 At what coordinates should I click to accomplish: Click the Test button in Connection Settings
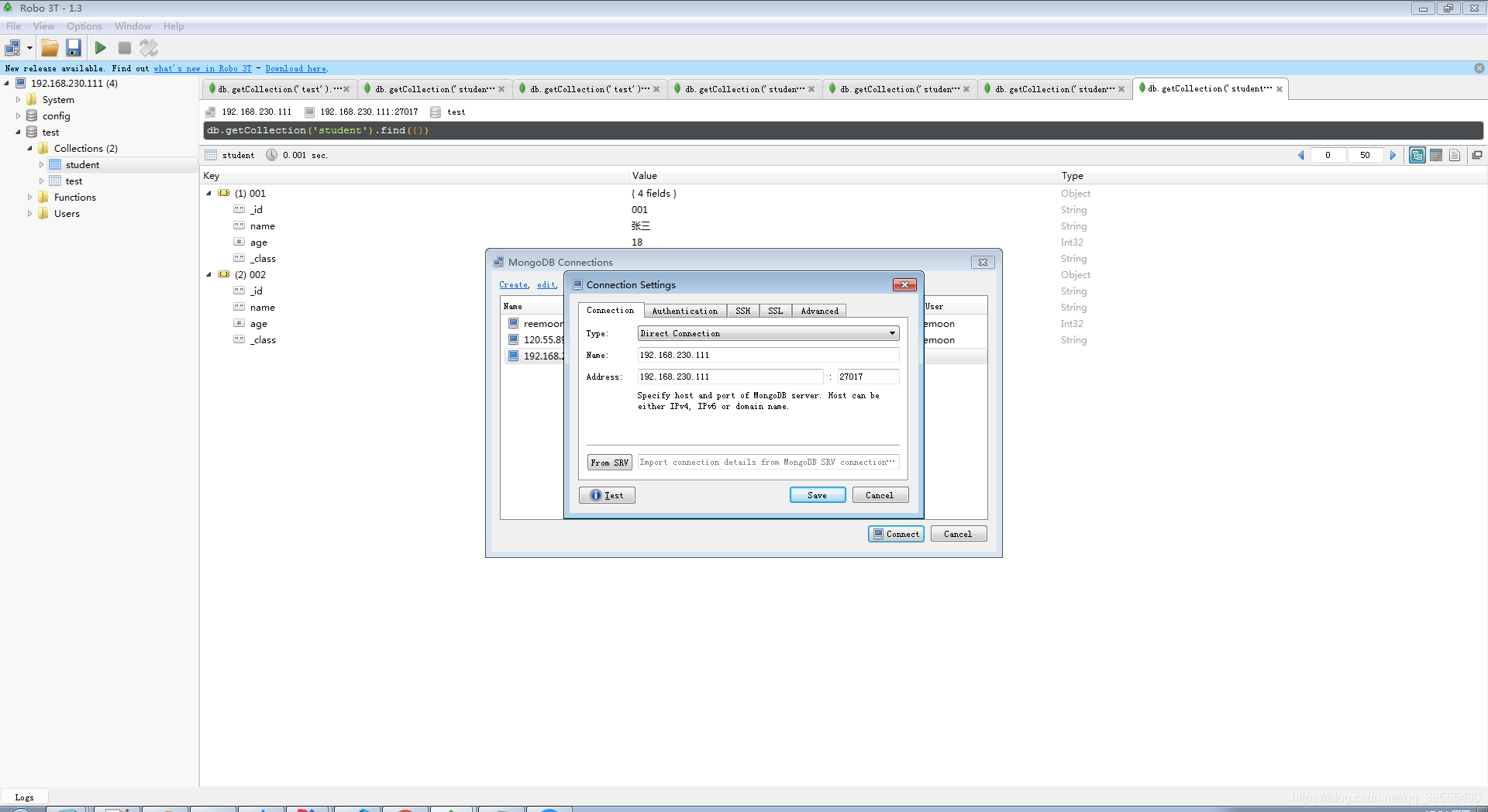coord(607,495)
